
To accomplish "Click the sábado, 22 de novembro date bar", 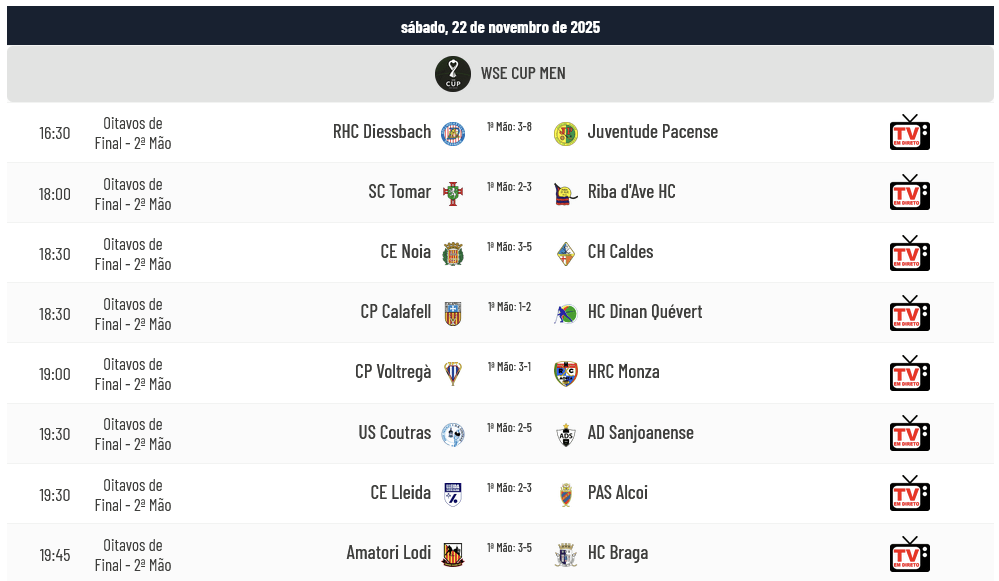I will pos(500,27).
